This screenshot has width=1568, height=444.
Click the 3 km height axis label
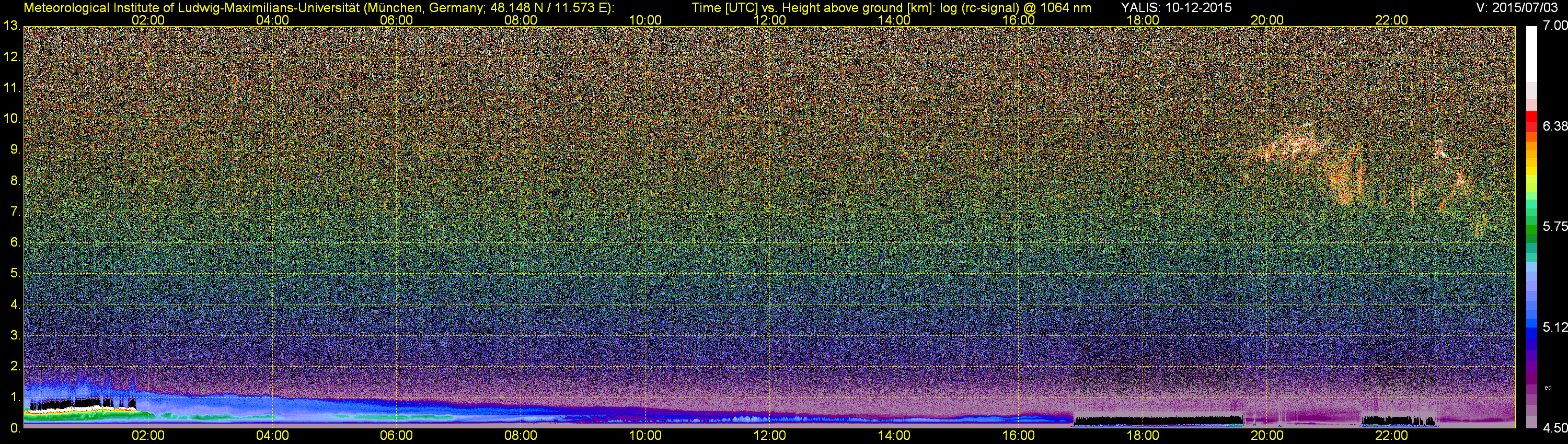click(x=15, y=335)
